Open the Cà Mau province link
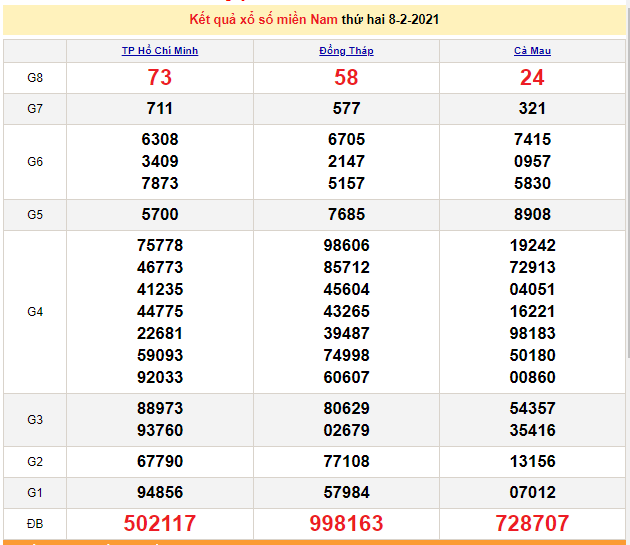630x545 pixels. tap(532, 51)
